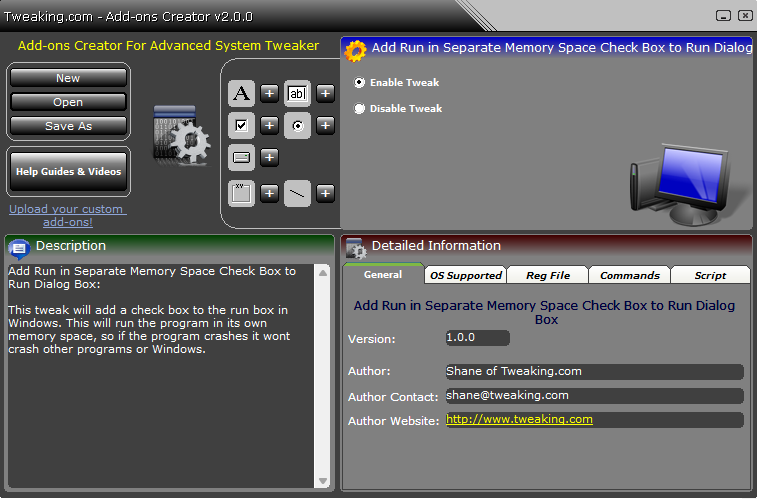Click the plus next to line icon
This screenshot has height=499, width=757.
pos(326,193)
